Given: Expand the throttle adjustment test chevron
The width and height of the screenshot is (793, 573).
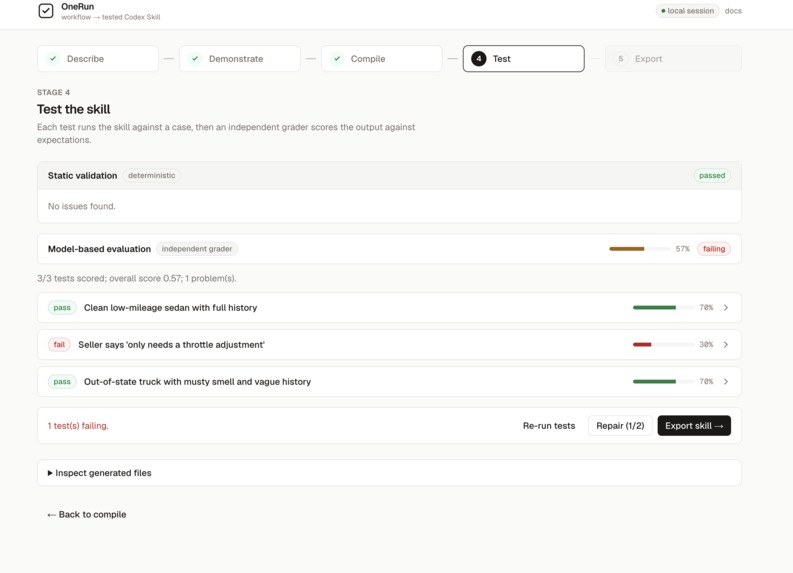Looking at the screenshot, I should coord(726,344).
